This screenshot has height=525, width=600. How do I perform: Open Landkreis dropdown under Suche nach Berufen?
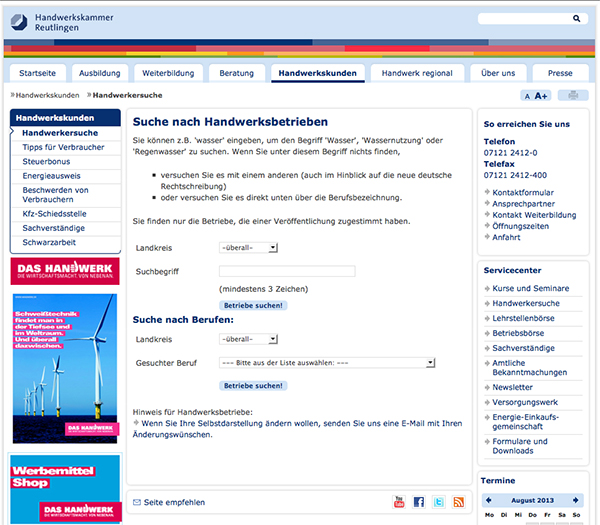click(x=248, y=340)
